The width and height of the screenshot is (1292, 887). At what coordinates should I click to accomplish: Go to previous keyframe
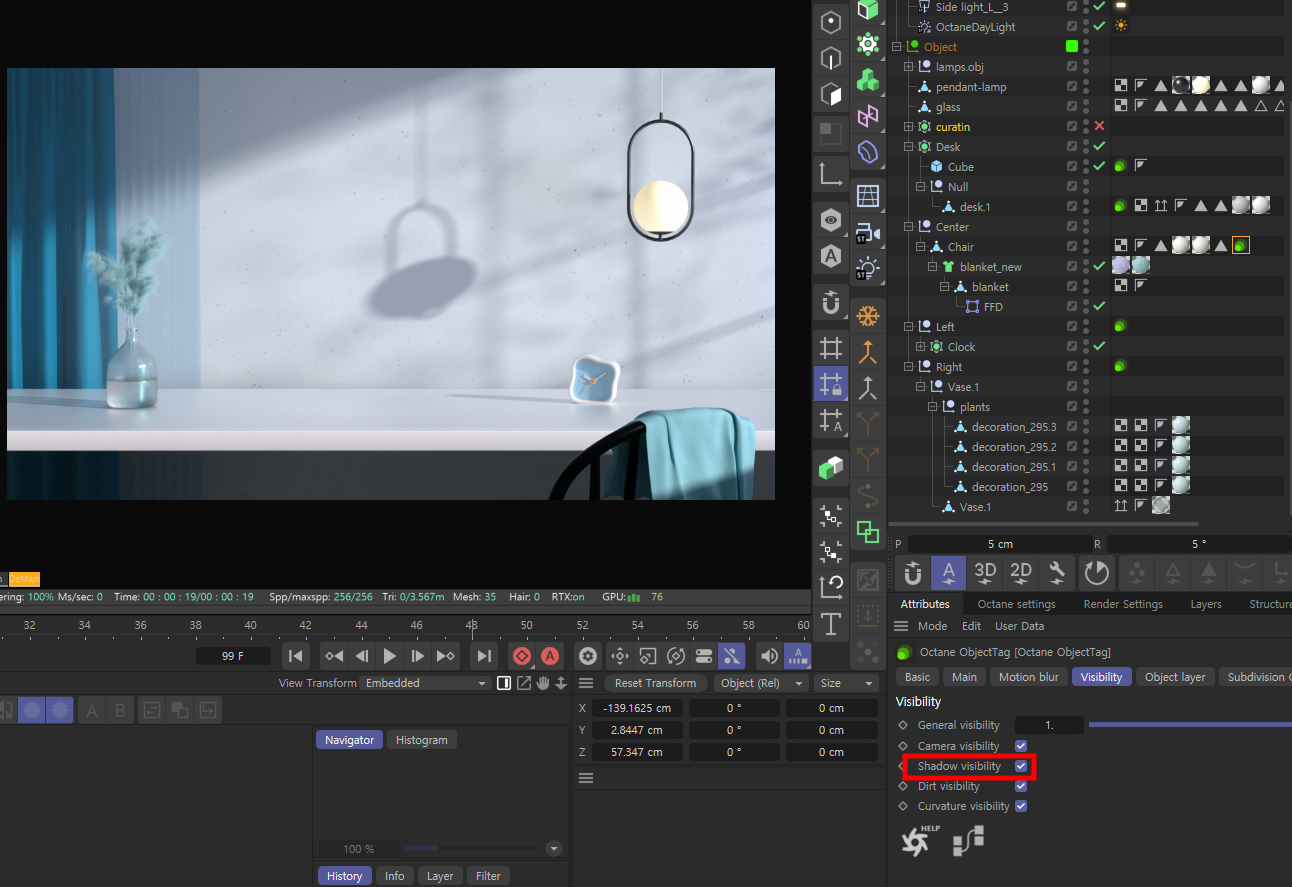coord(334,656)
